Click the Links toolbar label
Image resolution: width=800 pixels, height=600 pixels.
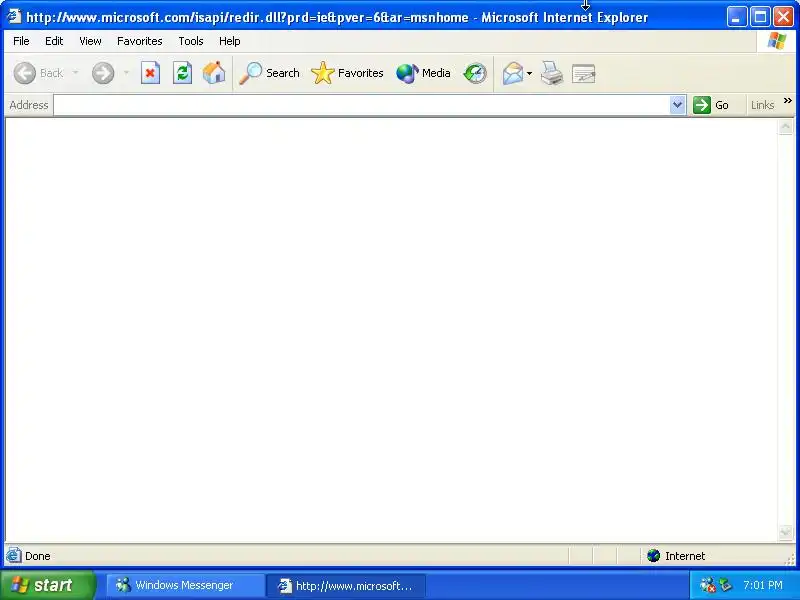point(762,105)
